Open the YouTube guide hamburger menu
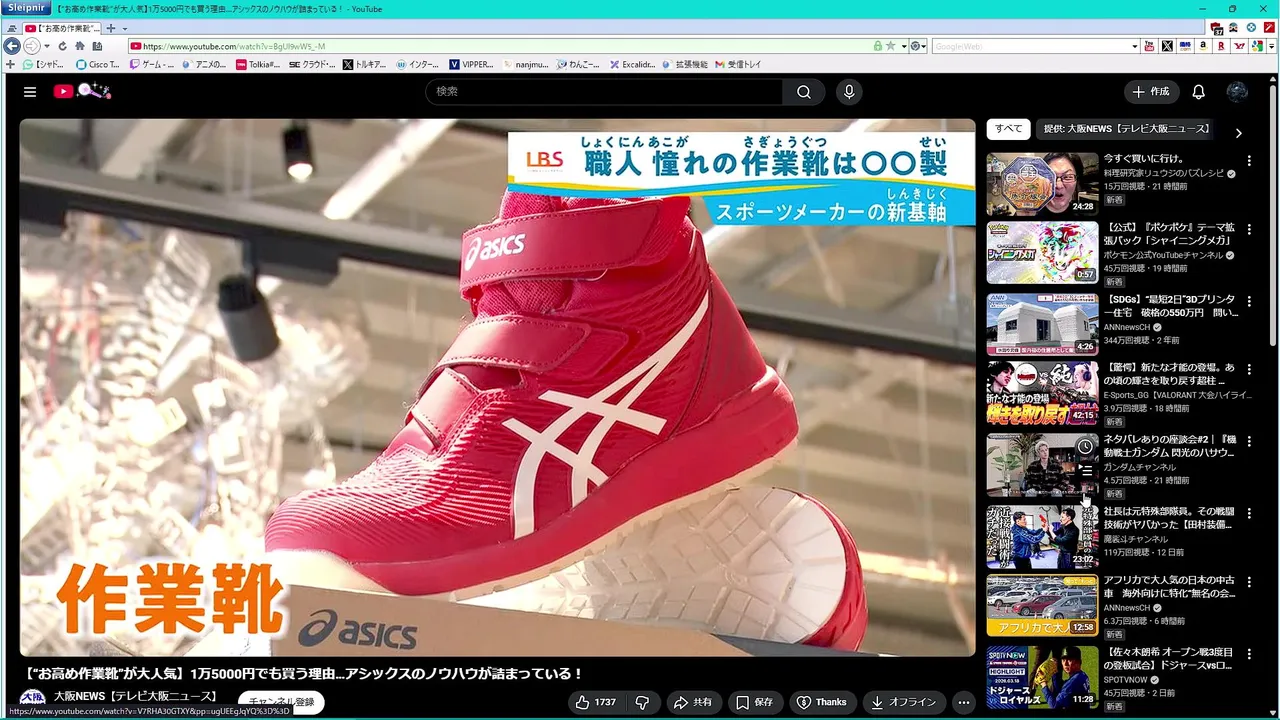The width and height of the screenshot is (1280, 720). (x=30, y=92)
